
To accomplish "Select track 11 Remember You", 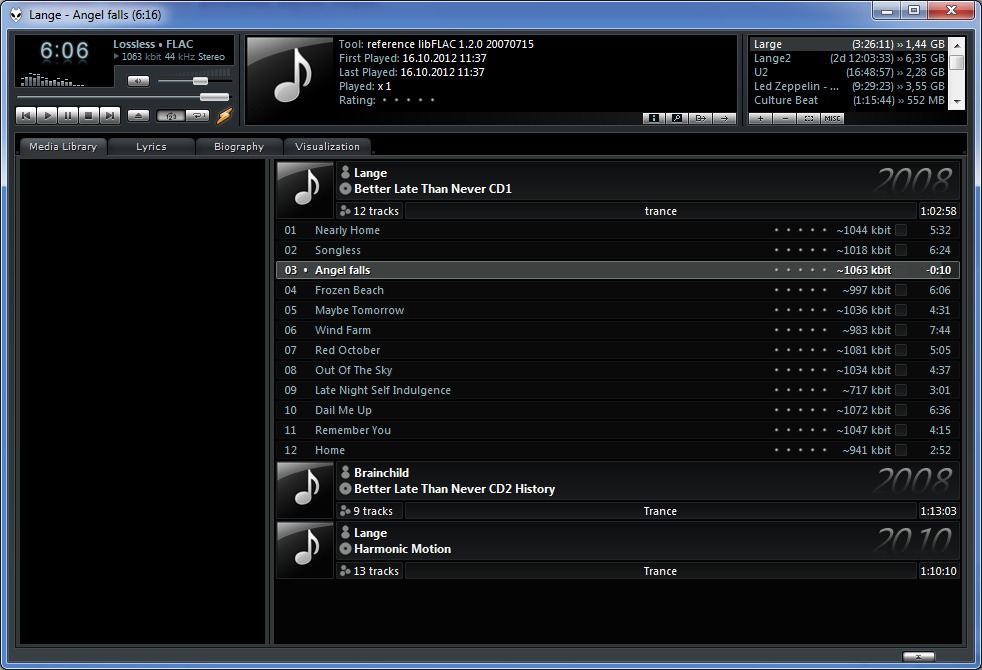I will click(618, 431).
